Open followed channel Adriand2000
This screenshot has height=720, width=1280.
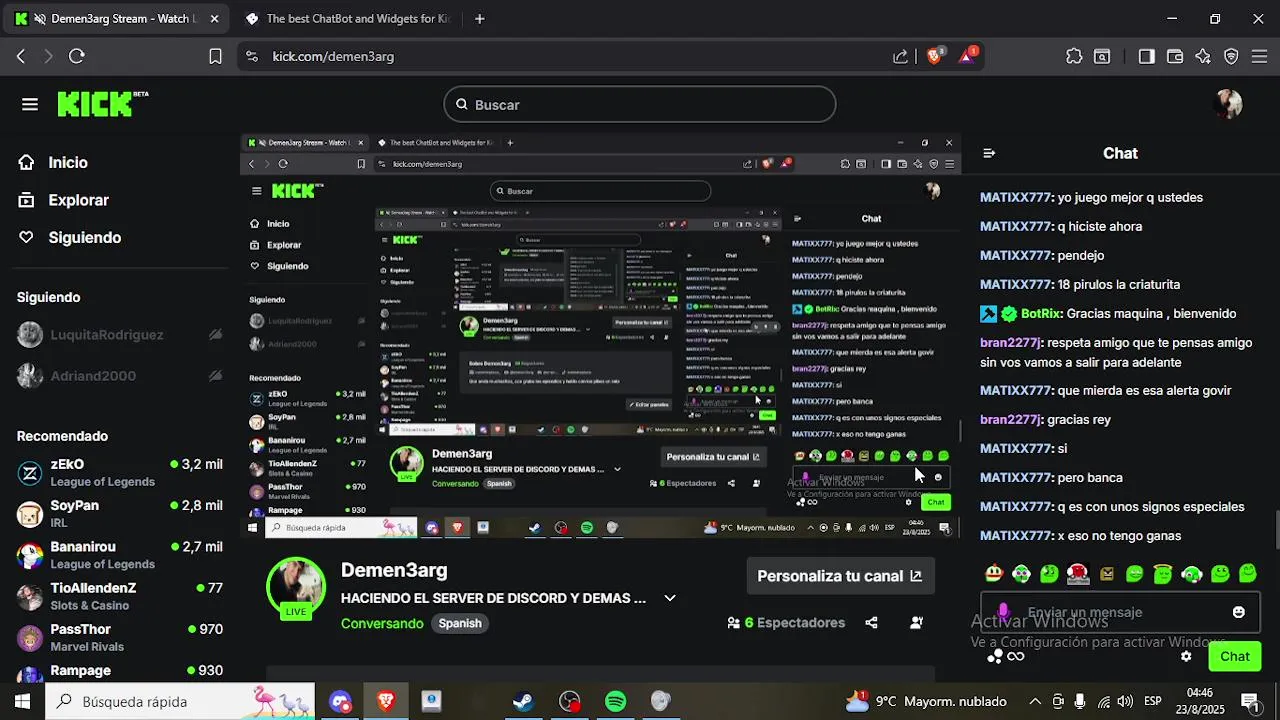tap(120, 376)
